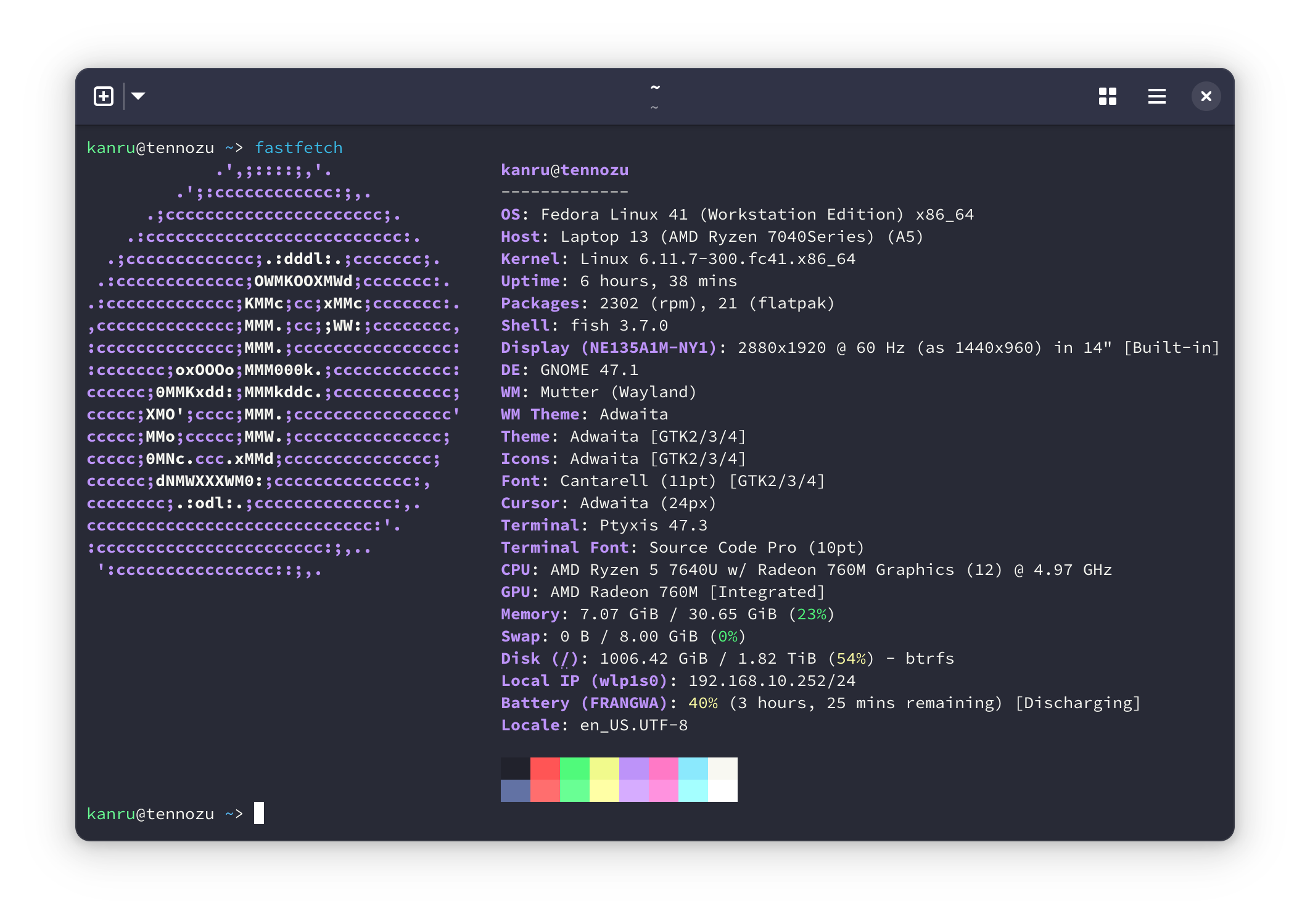1310x924 pixels.
Task: Click the Locale 'en_US.UTF-8' value
Action: pos(634,725)
